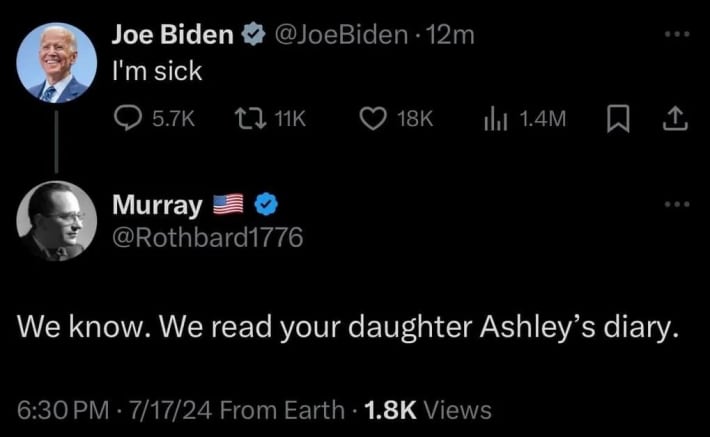
Task: Open more options on Murray's reply
Action: (x=677, y=204)
